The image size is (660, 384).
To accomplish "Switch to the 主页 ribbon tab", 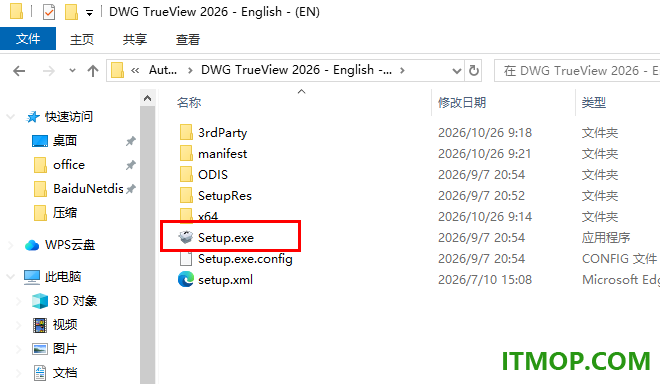I will click(82, 40).
